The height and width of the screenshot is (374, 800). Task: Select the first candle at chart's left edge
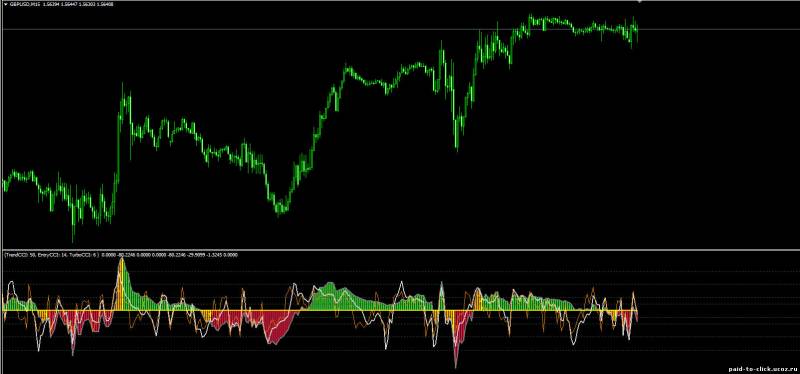coord(4,185)
